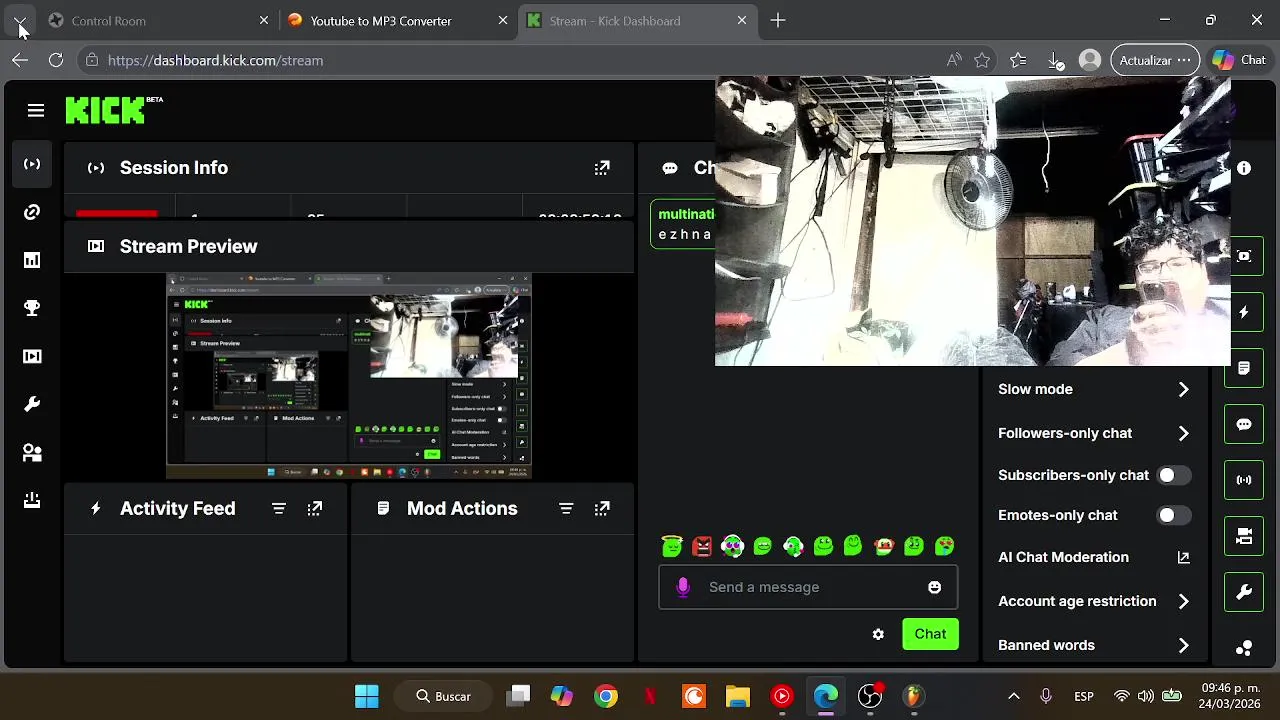Click the Actualizar update button

tap(1154, 60)
